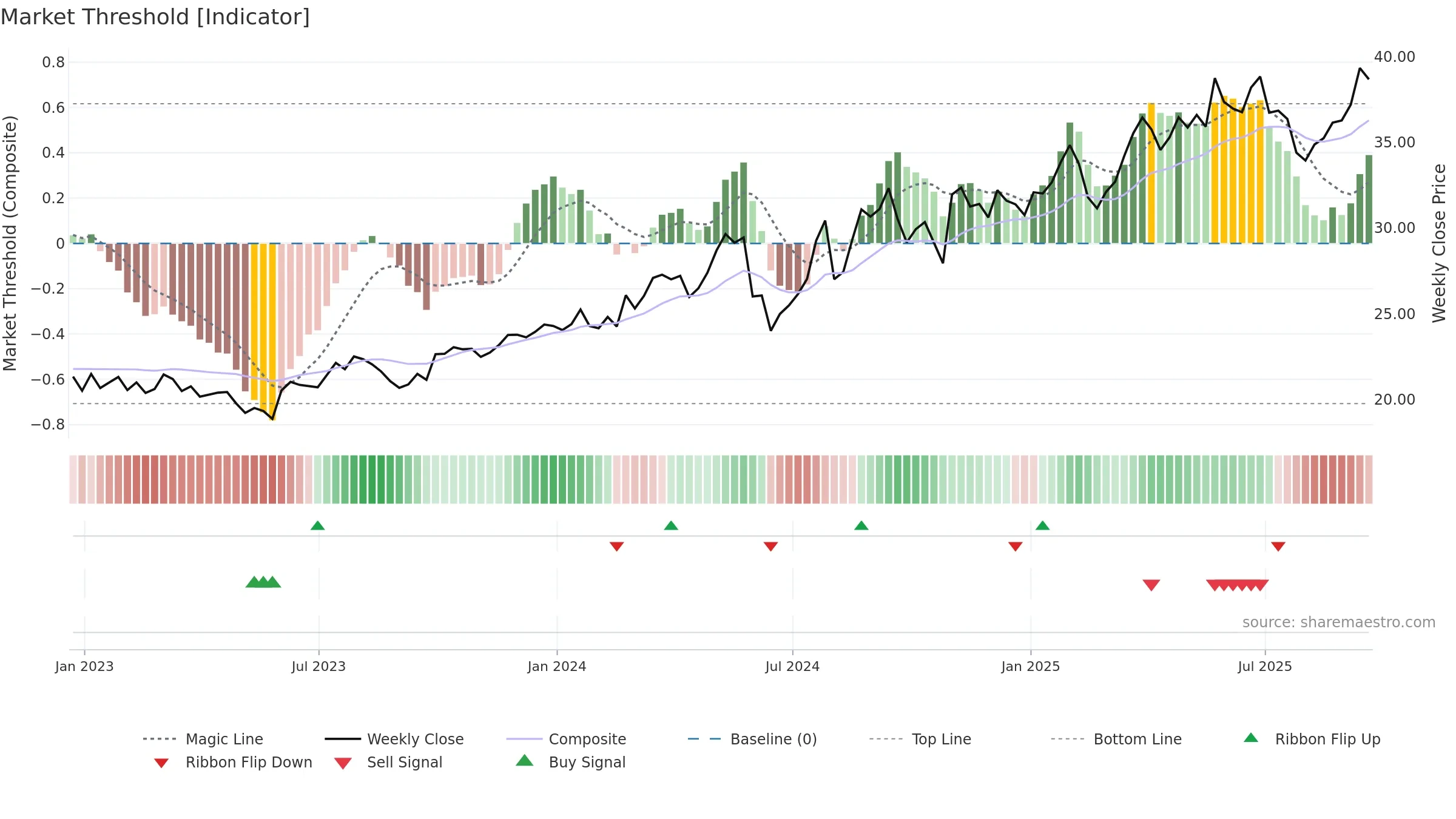
Task: Click the Jul 2025 x-axis label
Action: 1265,667
